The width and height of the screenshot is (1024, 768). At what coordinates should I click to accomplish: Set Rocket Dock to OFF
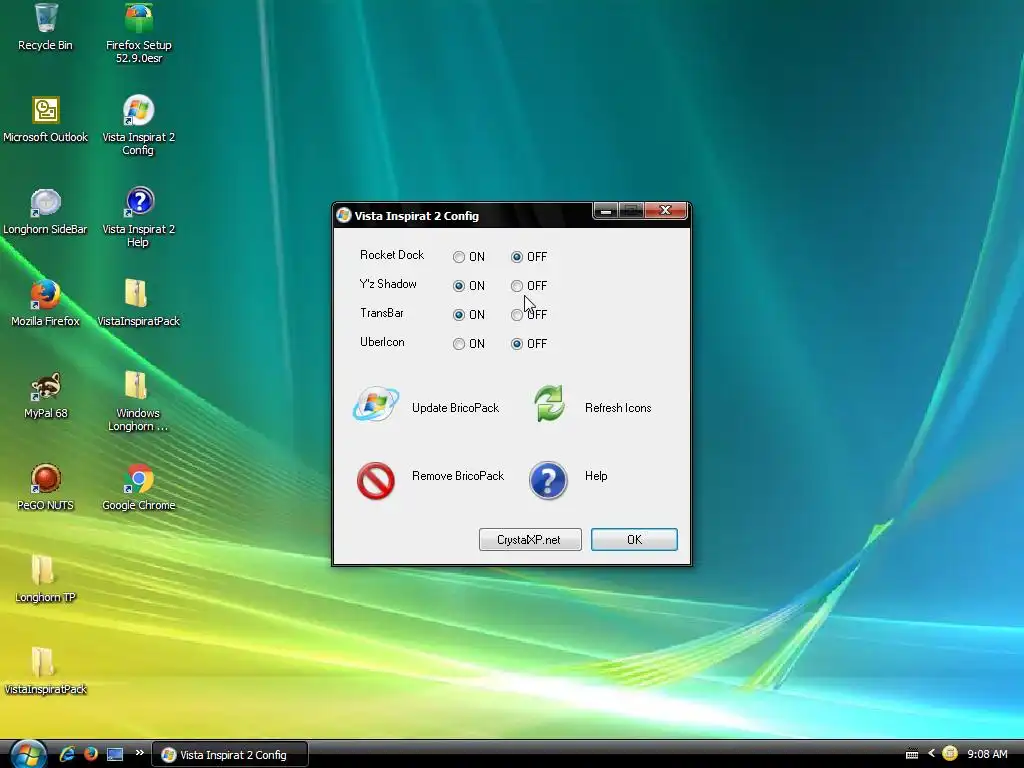tap(517, 257)
